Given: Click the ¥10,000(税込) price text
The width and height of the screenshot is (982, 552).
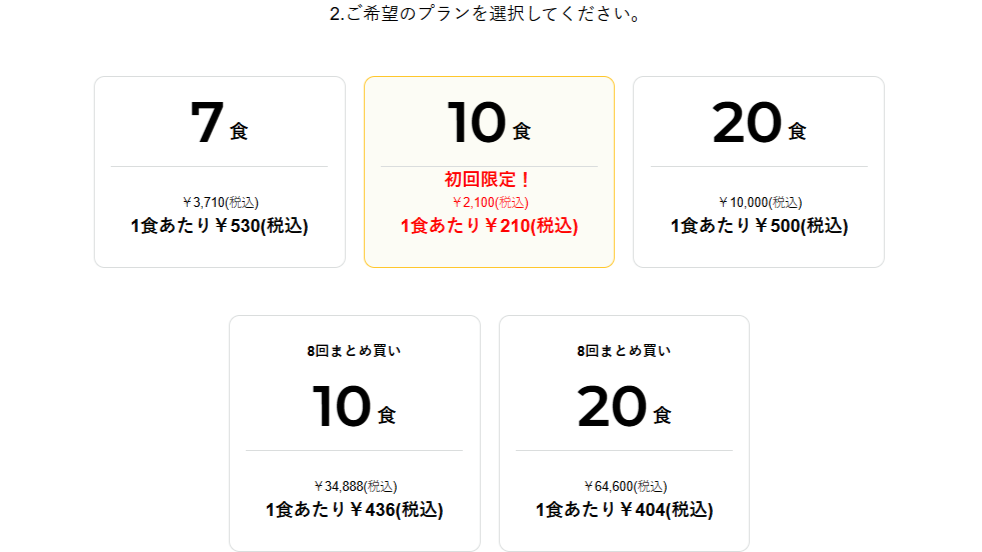Looking at the screenshot, I should (759, 203).
